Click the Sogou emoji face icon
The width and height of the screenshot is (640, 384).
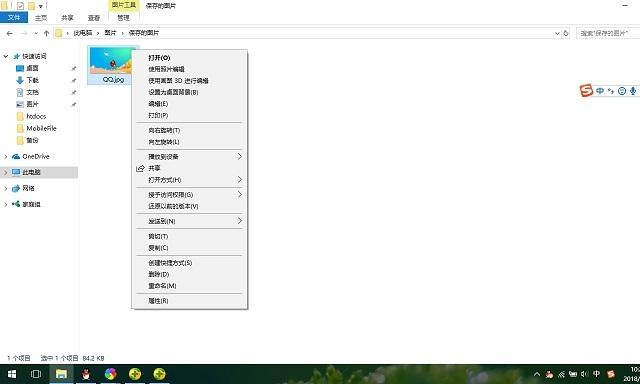click(x=622, y=91)
